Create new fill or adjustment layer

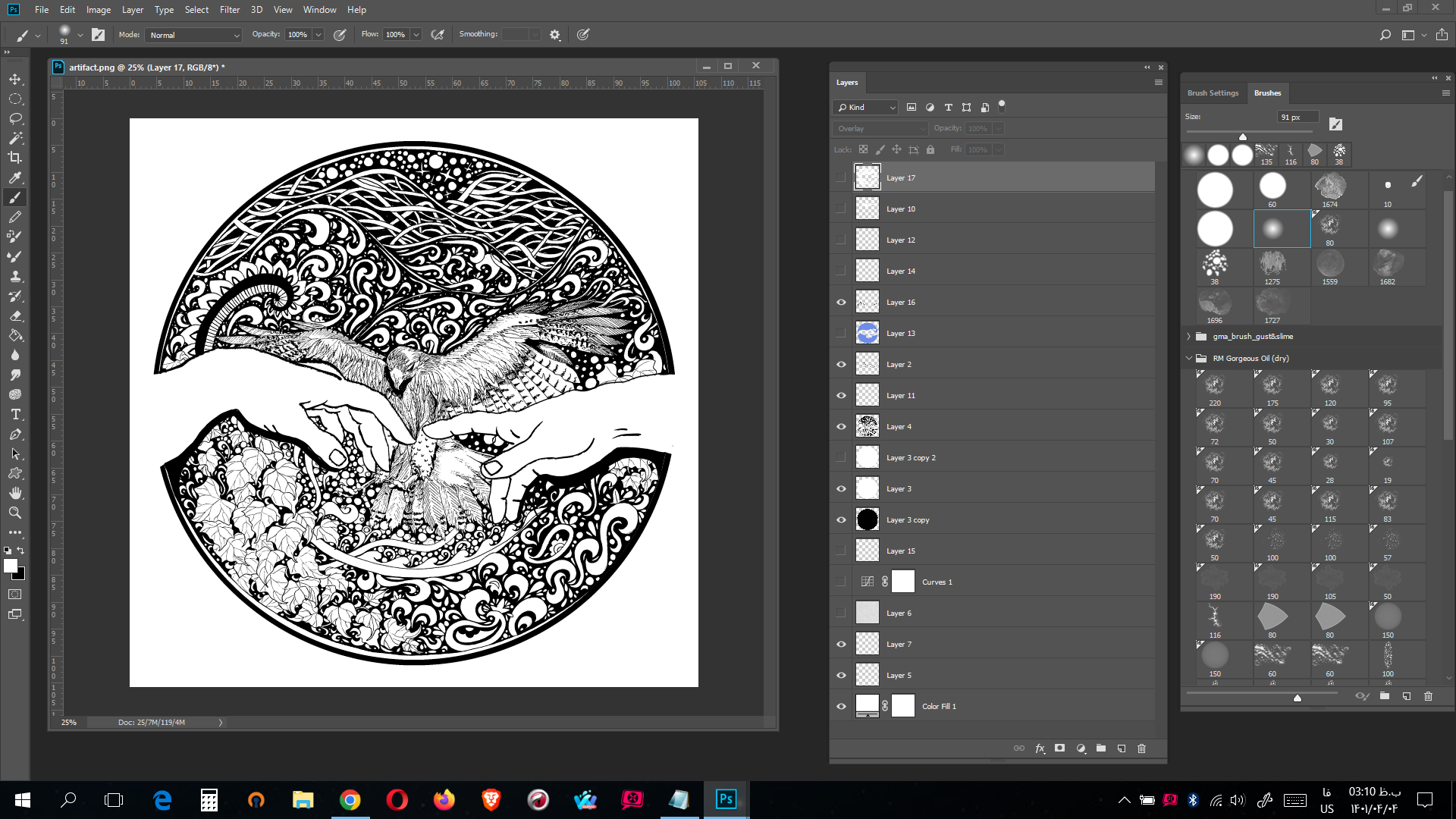tap(1081, 748)
